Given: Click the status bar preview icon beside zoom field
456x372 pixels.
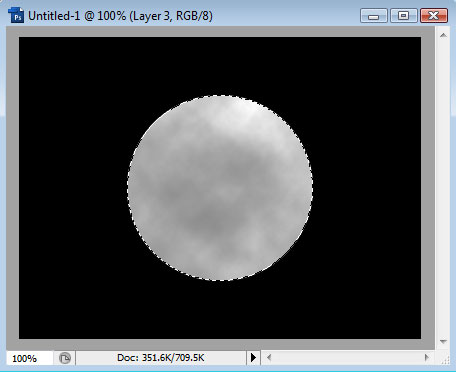Looking at the screenshot, I should [65, 358].
